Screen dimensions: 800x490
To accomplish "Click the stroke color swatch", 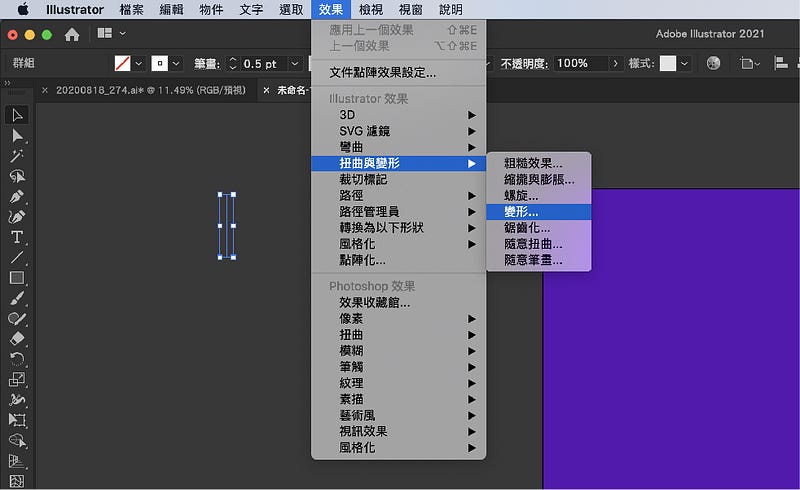I will [160, 64].
